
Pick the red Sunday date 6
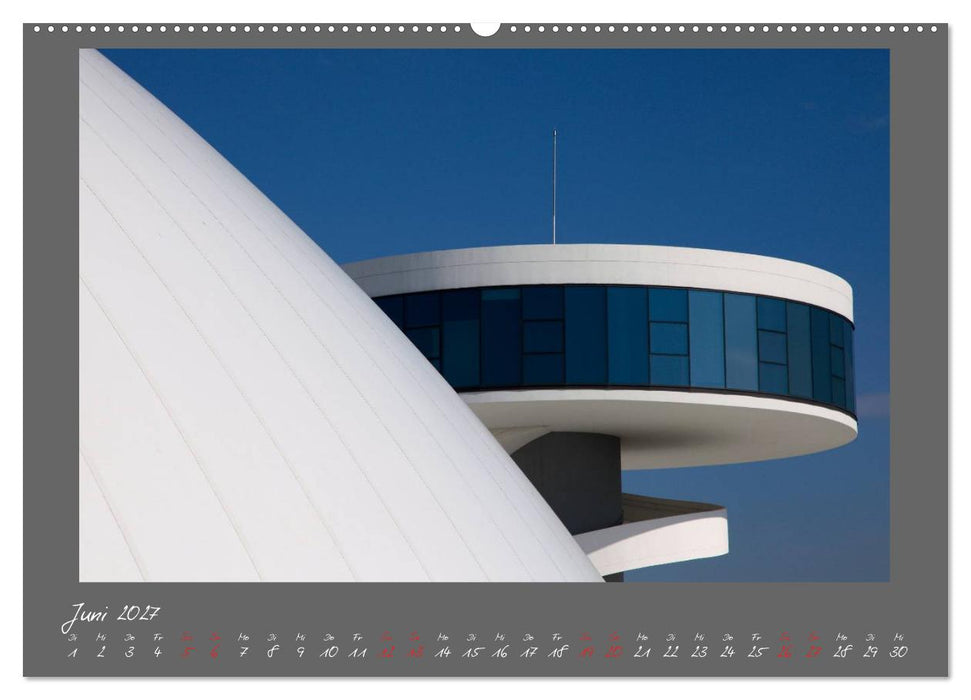point(215,652)
